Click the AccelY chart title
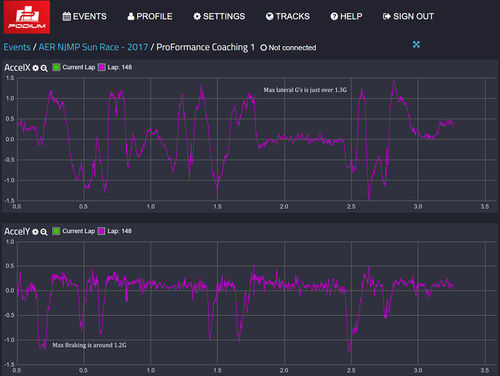Screen dimensions: 500x376 17,231
